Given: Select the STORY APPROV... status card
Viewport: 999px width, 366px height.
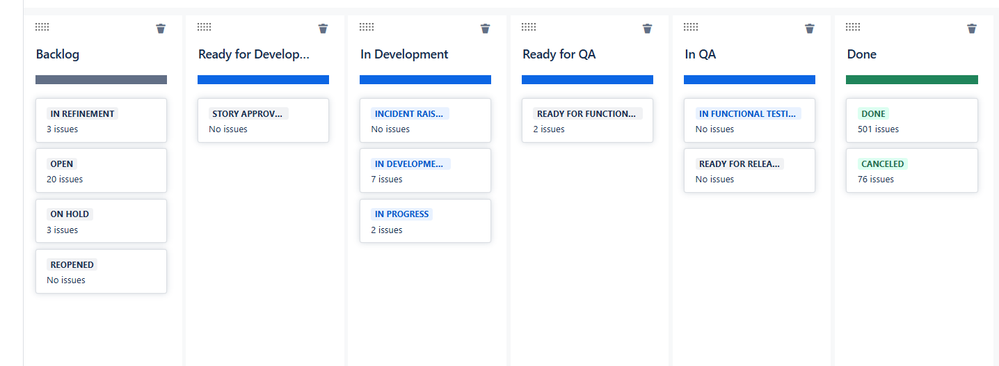Looking at the screenshot, I should pyautogui.click(x=263, y=121).
